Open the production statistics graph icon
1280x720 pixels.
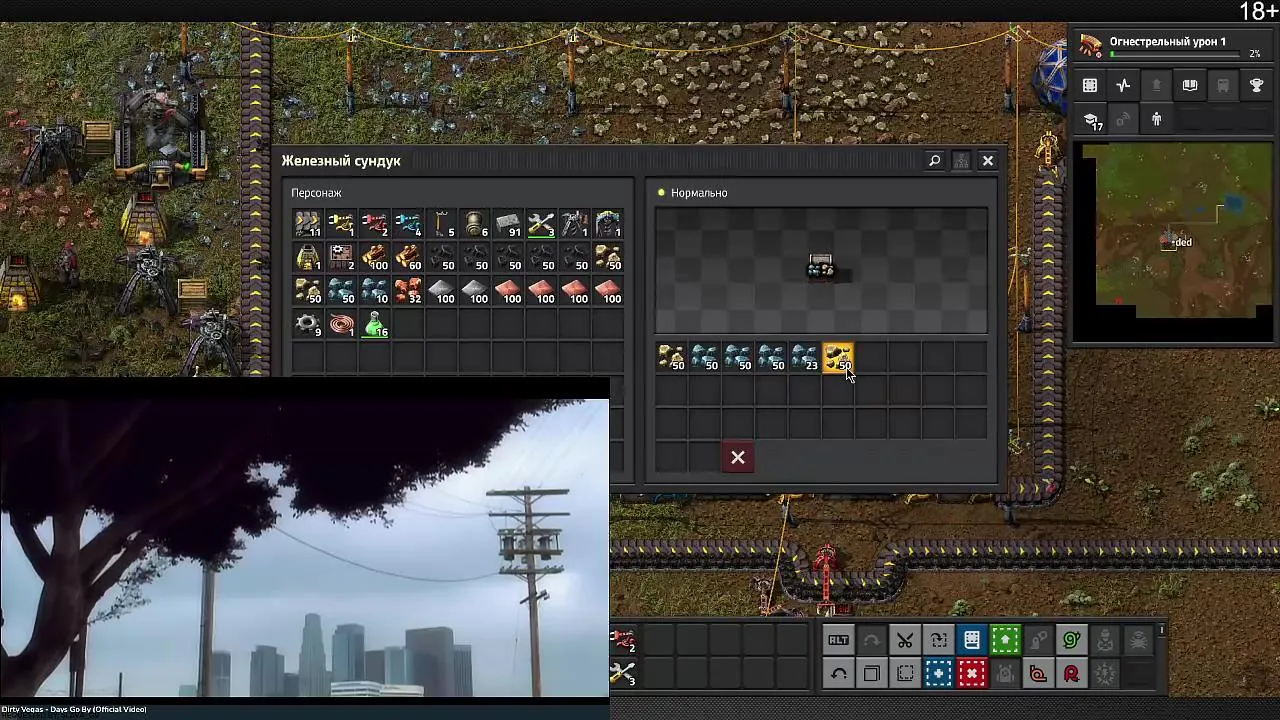pos(1123,86)
